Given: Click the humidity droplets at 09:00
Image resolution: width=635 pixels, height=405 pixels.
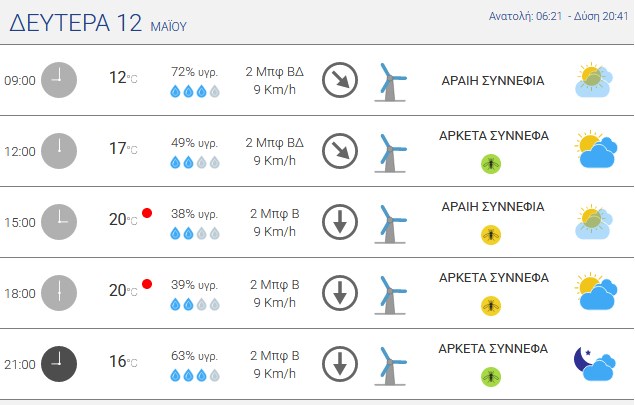Looking at the screenshot, I should (195, 92).
